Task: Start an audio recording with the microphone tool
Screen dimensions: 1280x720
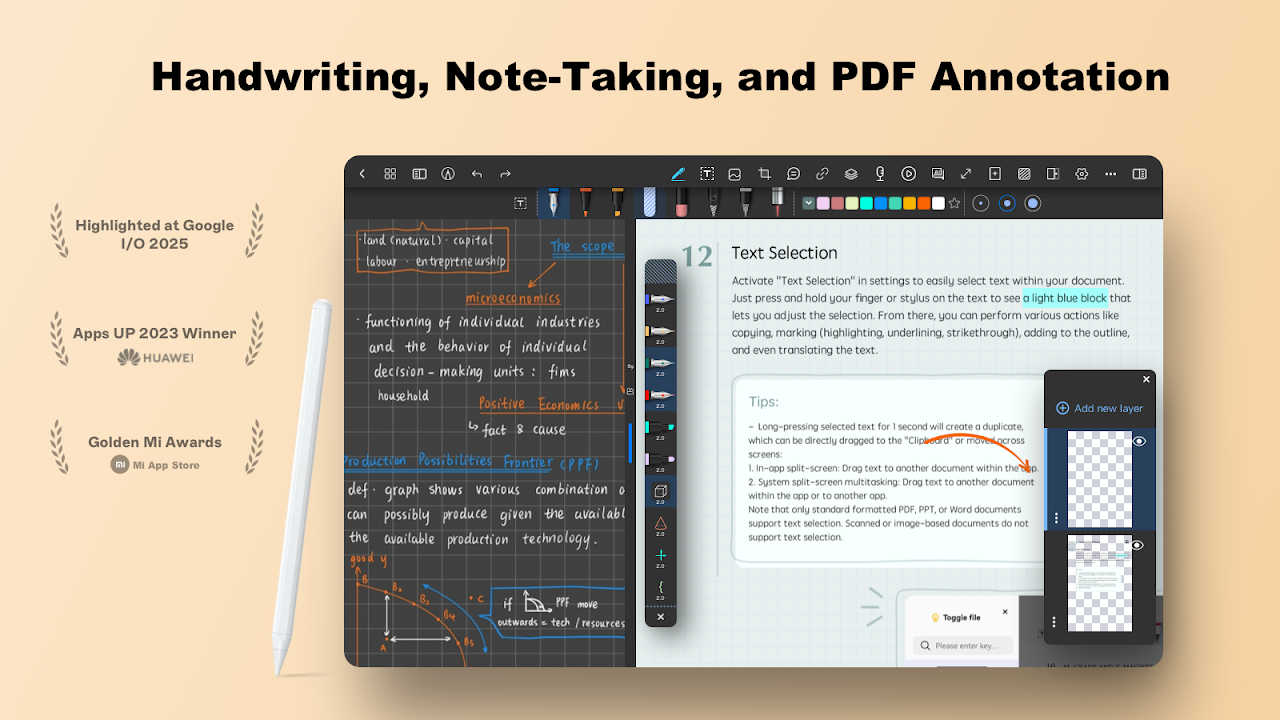Action: pos(880,173)
